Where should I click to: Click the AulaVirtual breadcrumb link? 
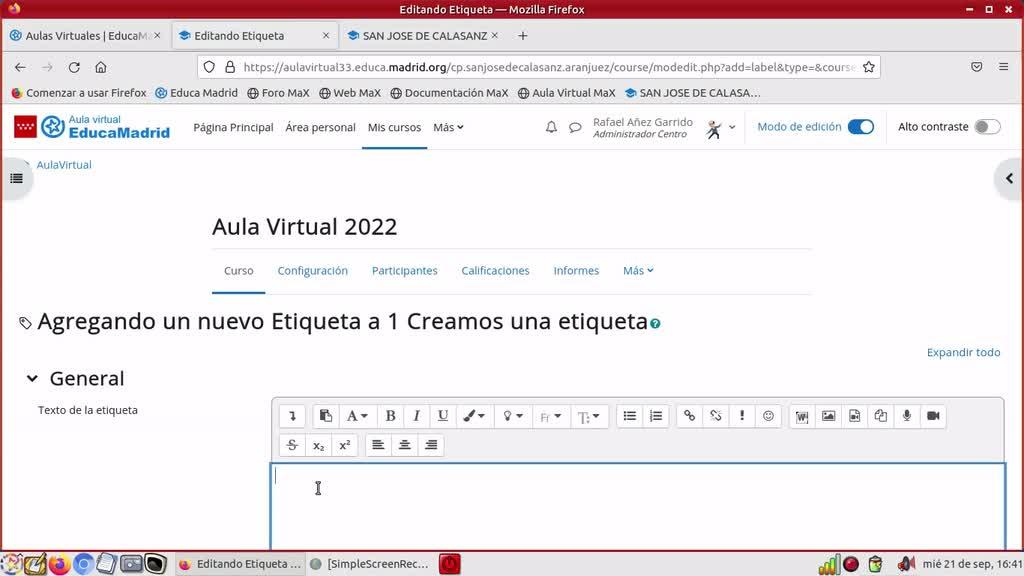64,165
